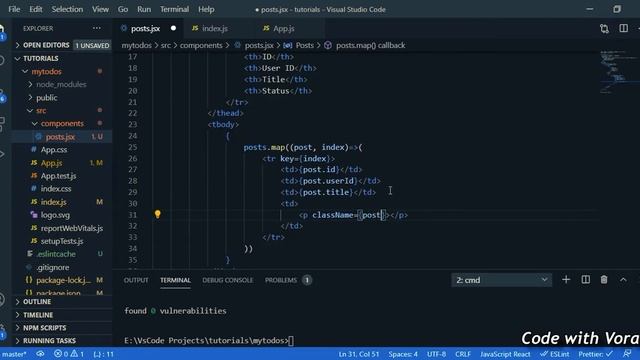Maximize the panel with chevron up

click(x=623, y=280)
